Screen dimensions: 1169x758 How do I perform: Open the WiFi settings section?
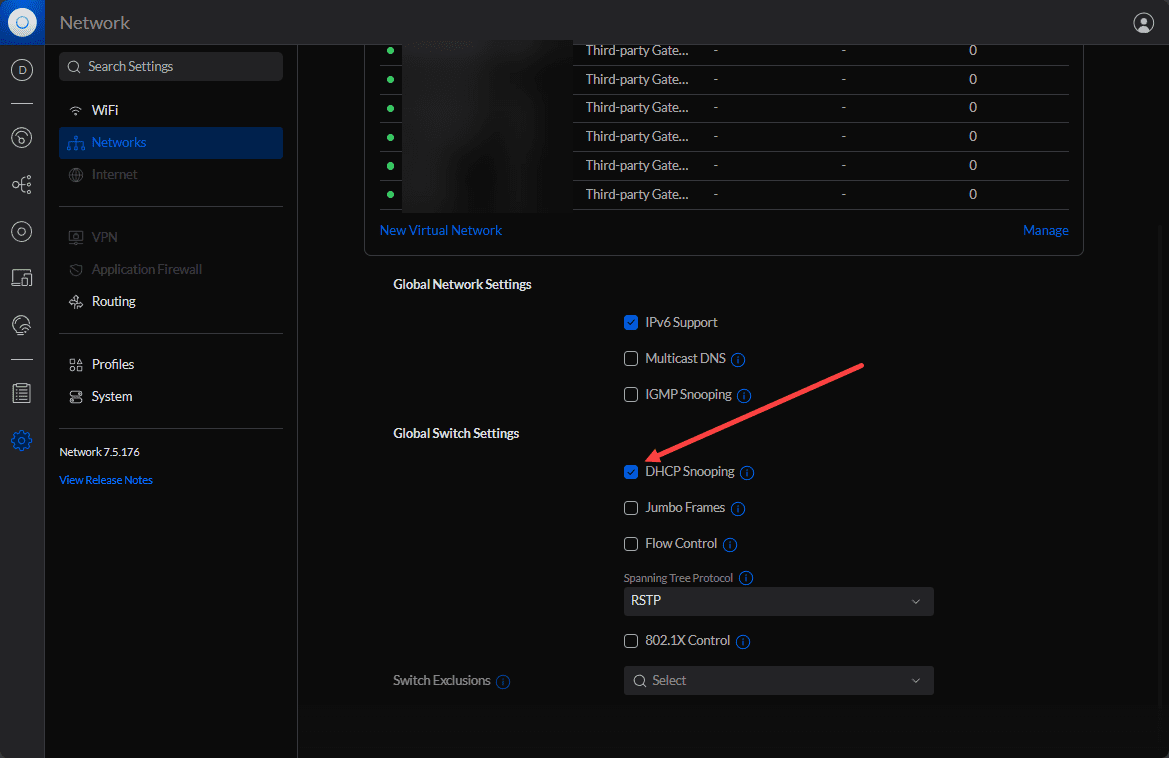click(x=105, y=110)
